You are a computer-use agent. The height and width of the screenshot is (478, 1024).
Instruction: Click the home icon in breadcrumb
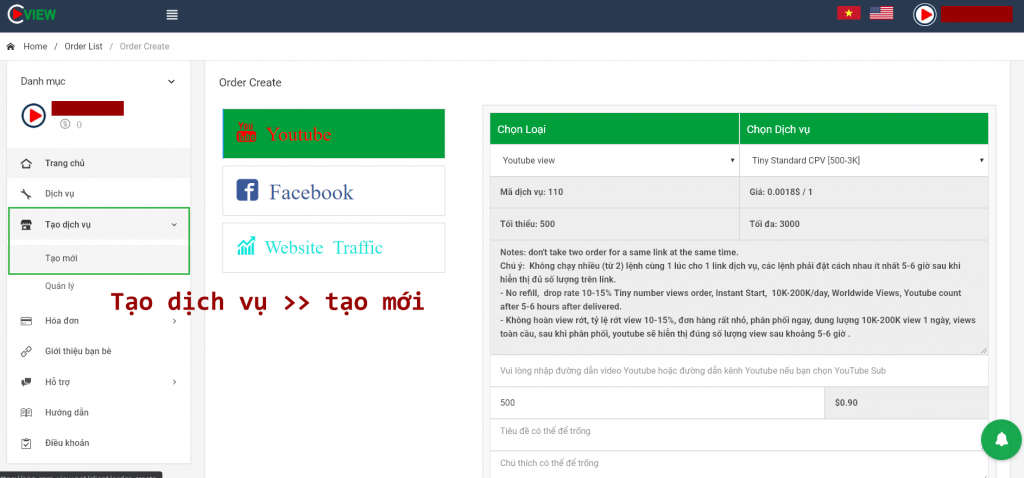(x=10, y=46)
